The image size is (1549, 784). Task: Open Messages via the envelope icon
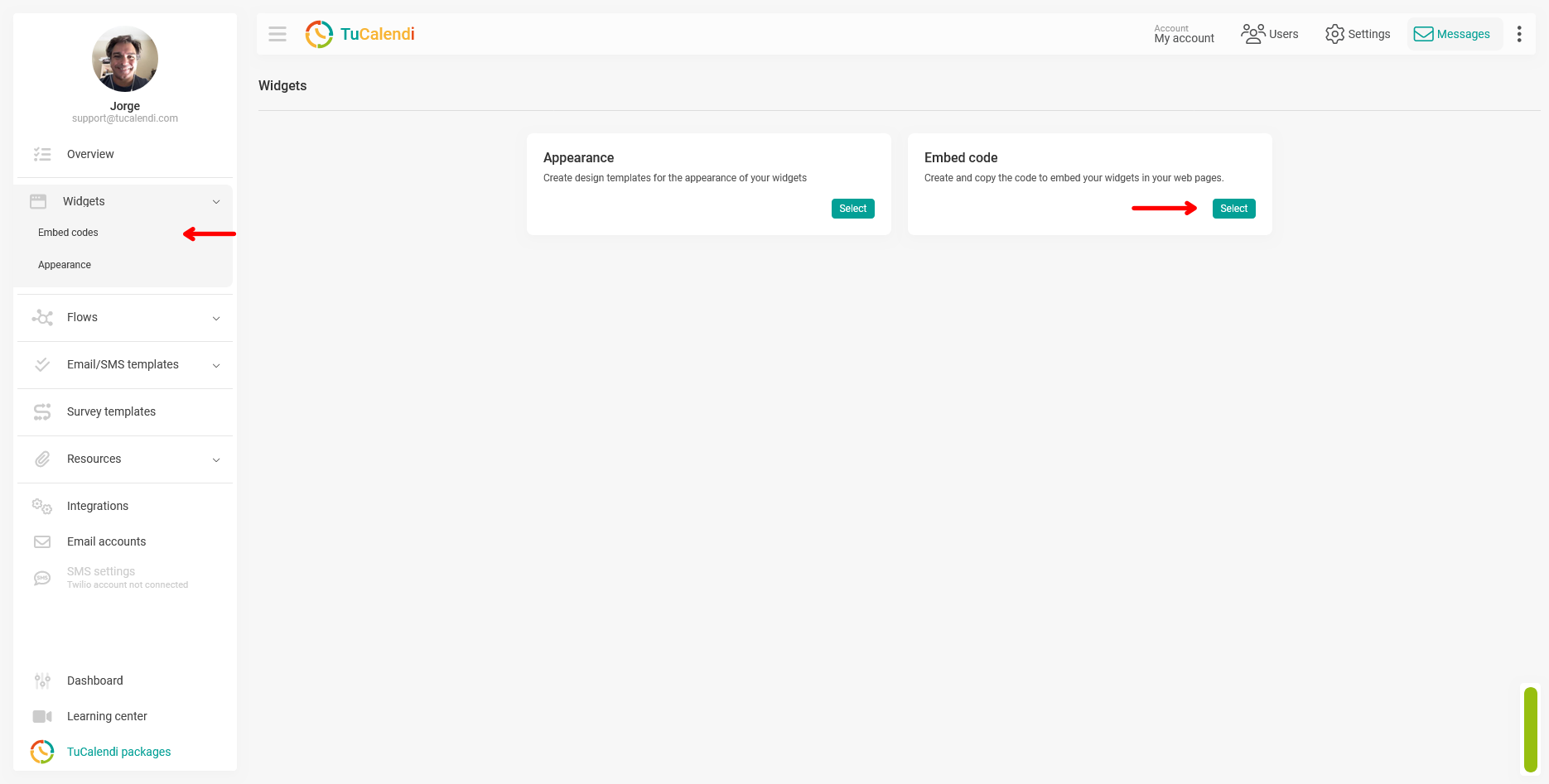pyautogui.click(x=1423, y=34)
